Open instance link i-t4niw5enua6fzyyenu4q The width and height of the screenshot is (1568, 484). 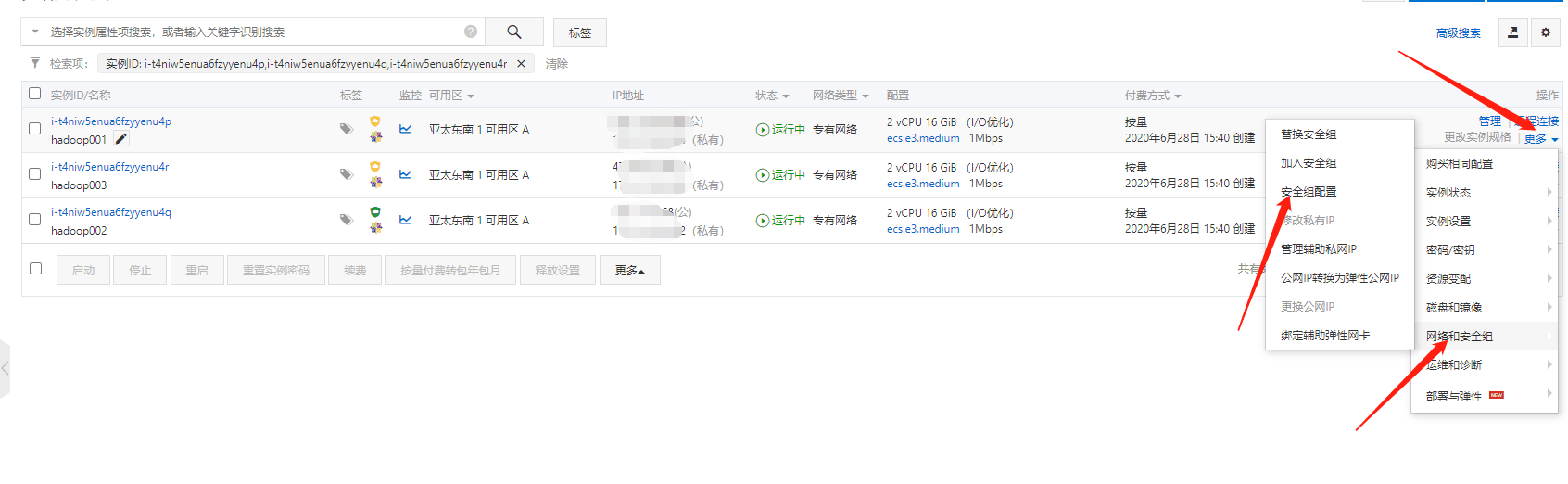(111, 212)
